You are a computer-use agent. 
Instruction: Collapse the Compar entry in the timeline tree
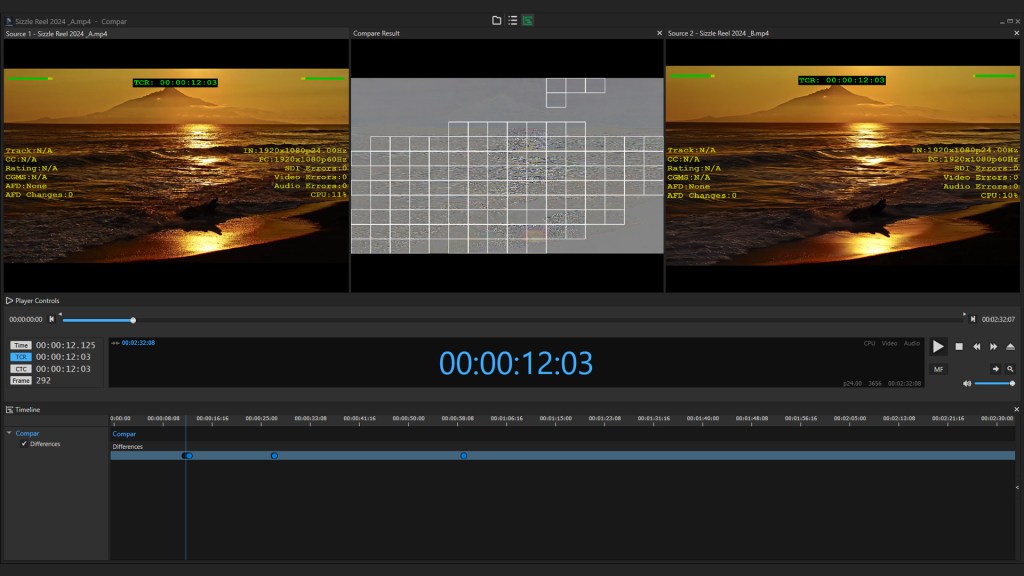8,433
